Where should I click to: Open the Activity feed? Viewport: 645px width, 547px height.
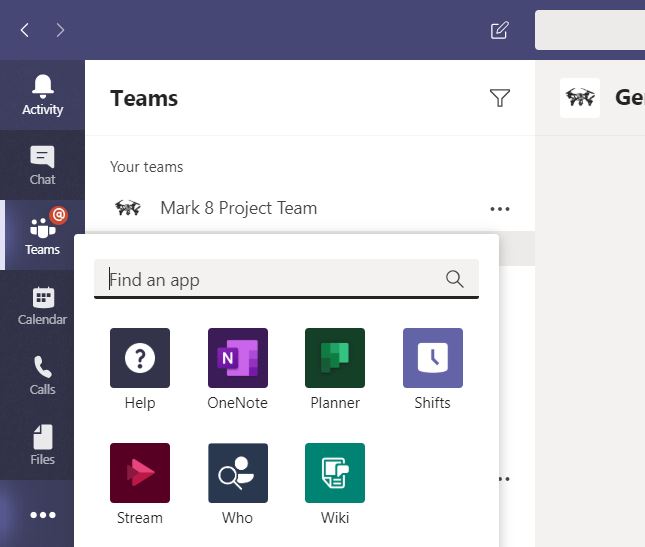(x=42, y=95)
